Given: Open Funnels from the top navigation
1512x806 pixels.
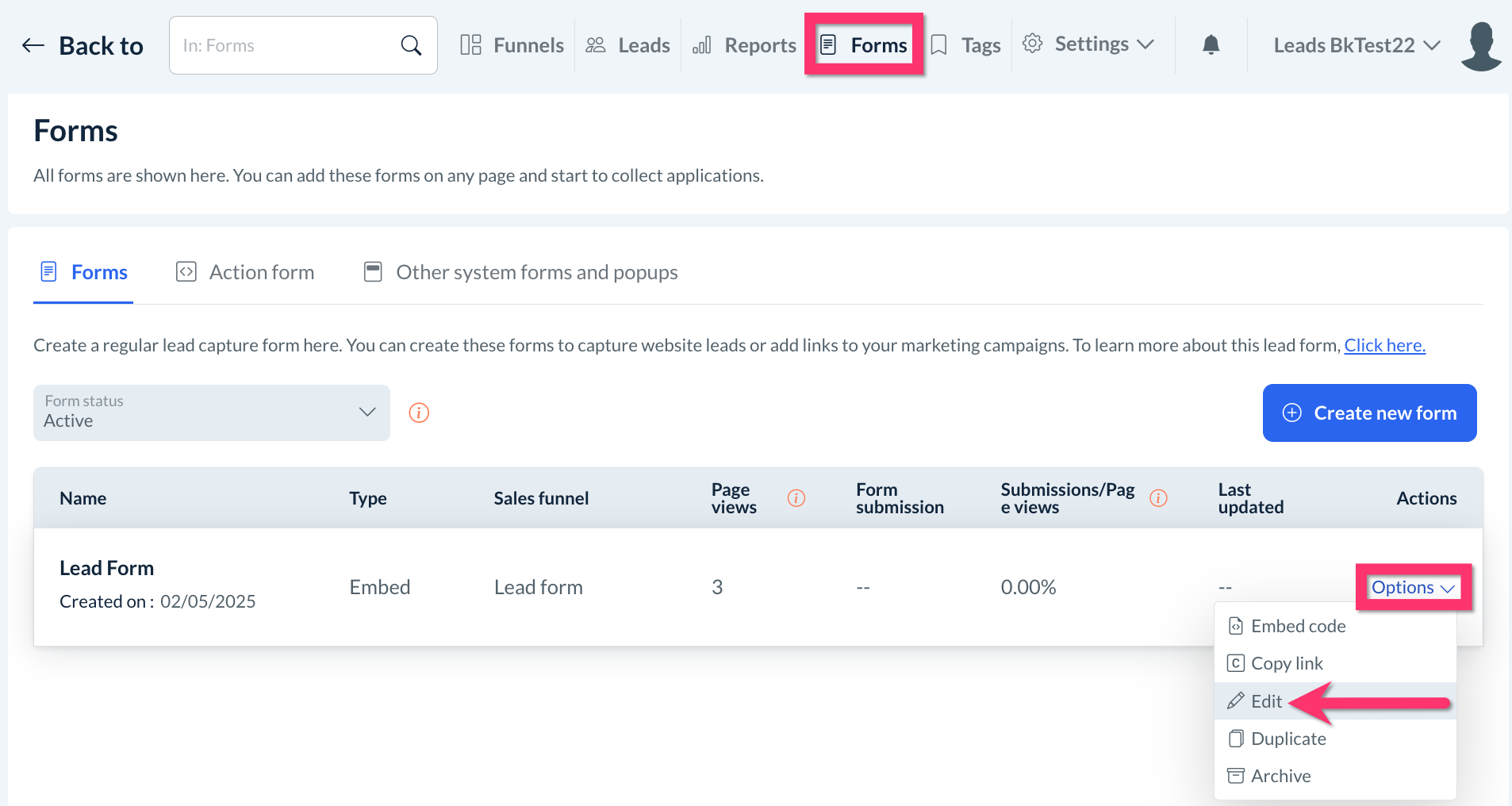Looking at the screenshot, I should coord(512,45).
